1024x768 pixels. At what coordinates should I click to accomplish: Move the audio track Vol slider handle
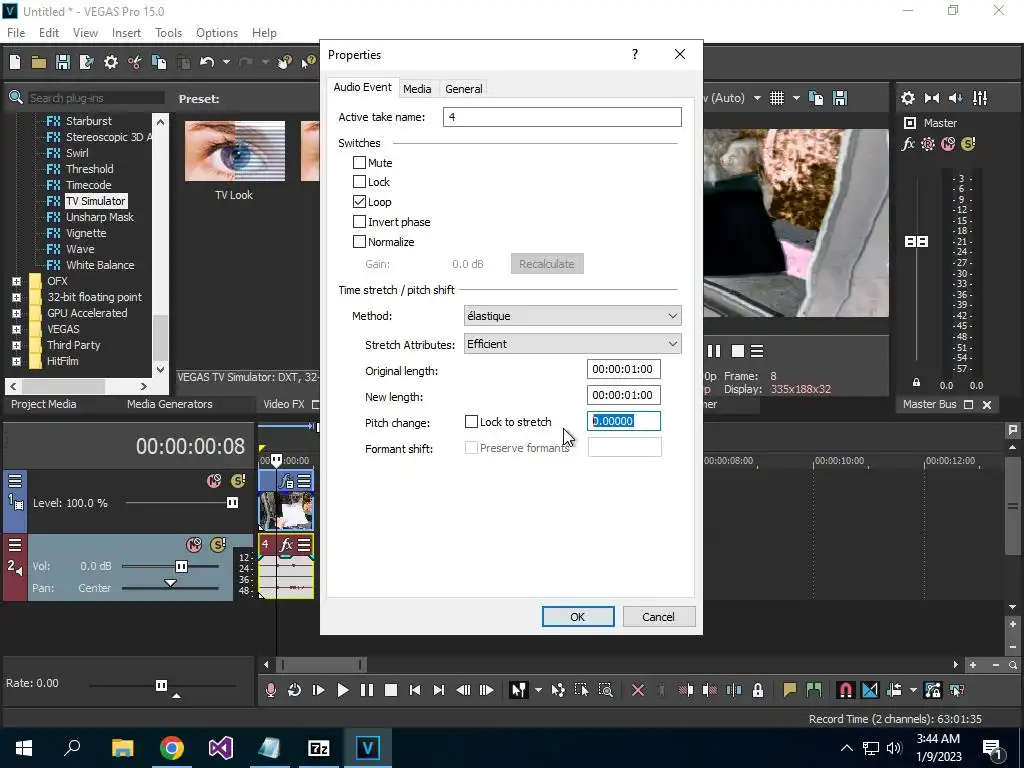pyautogui.click(x=182, y=566)
